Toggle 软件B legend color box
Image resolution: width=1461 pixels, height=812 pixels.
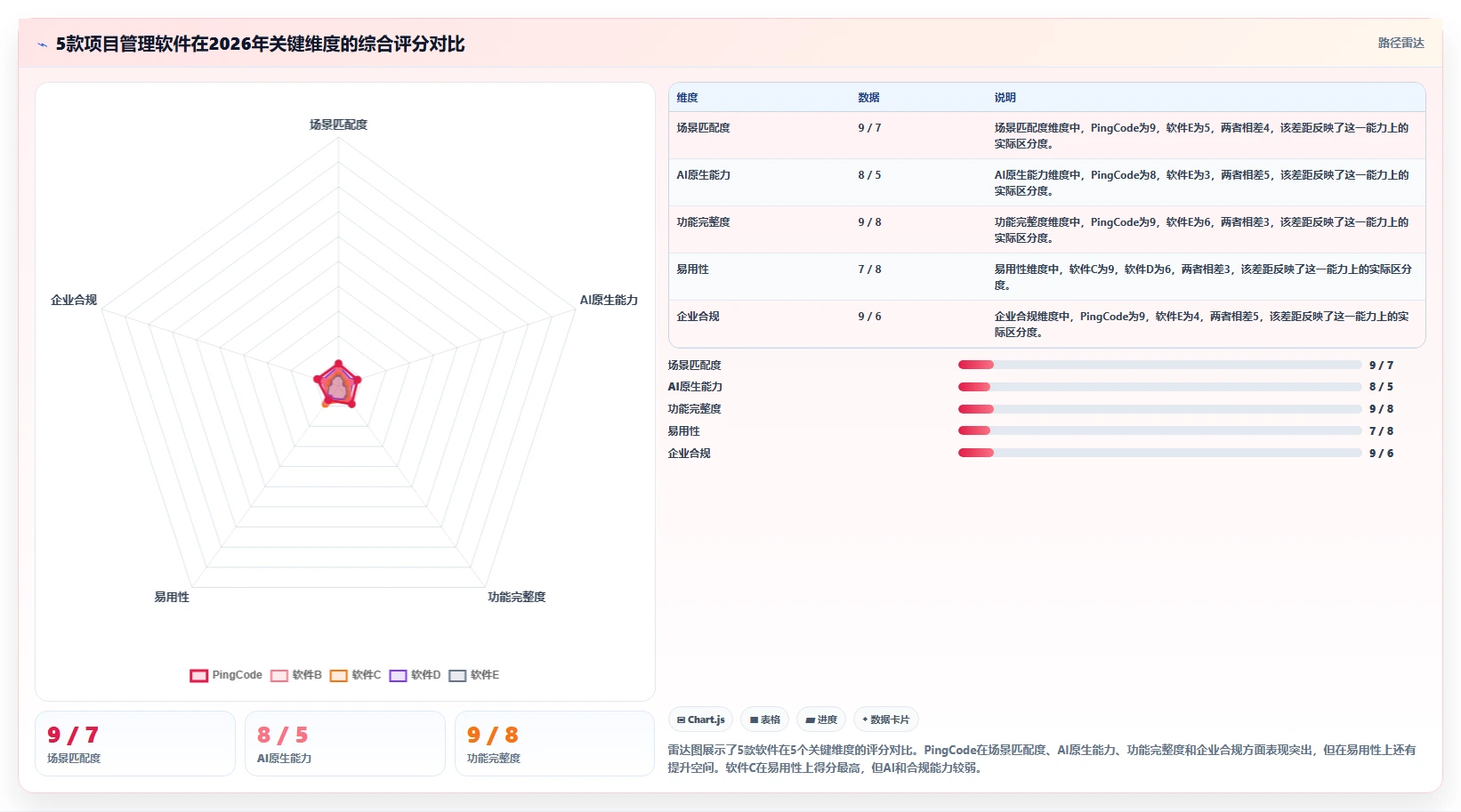279,675
